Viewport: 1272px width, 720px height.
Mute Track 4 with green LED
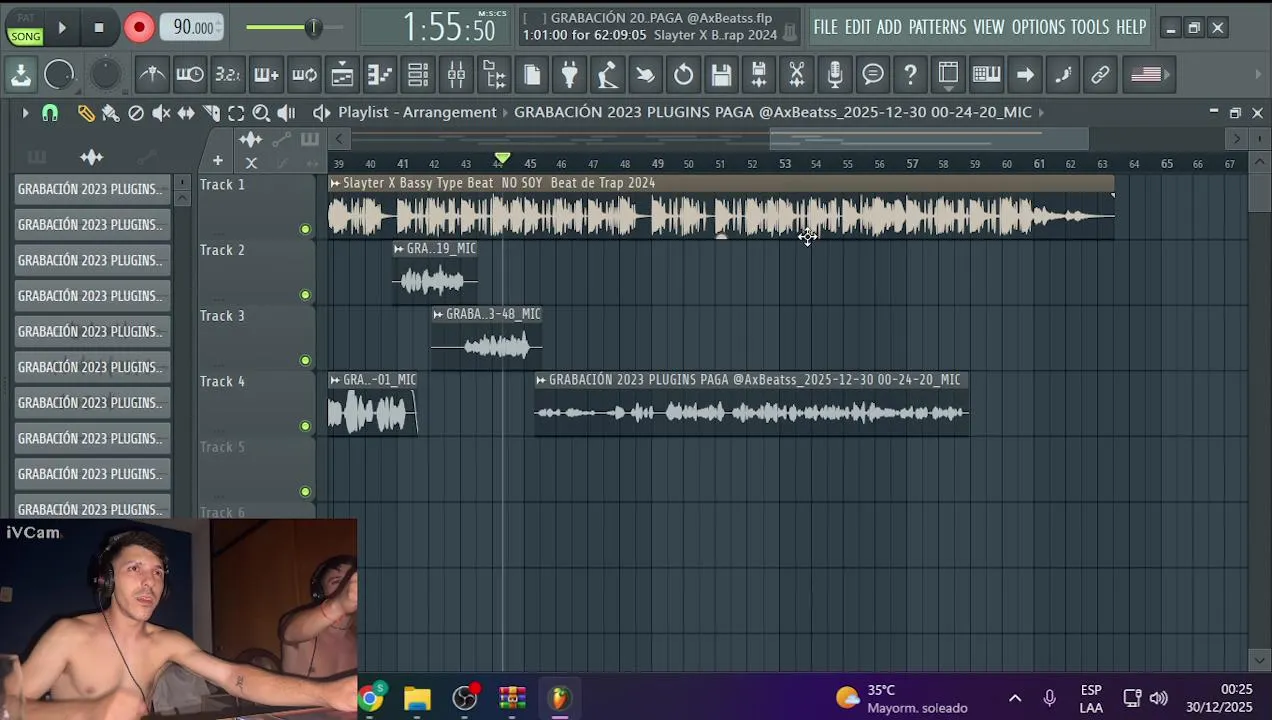click(x=305, y=426)
